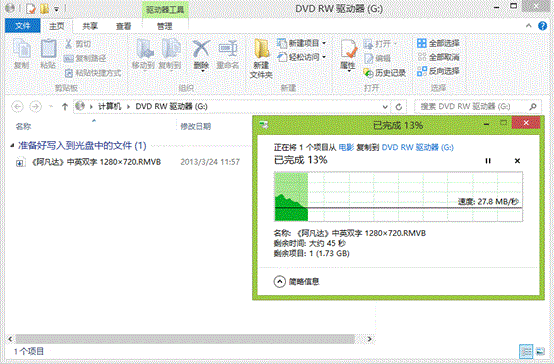
Task: Click DVD RW 驱动器 (G:) breadcrumb segment
Action: click(x=171, y=106)
